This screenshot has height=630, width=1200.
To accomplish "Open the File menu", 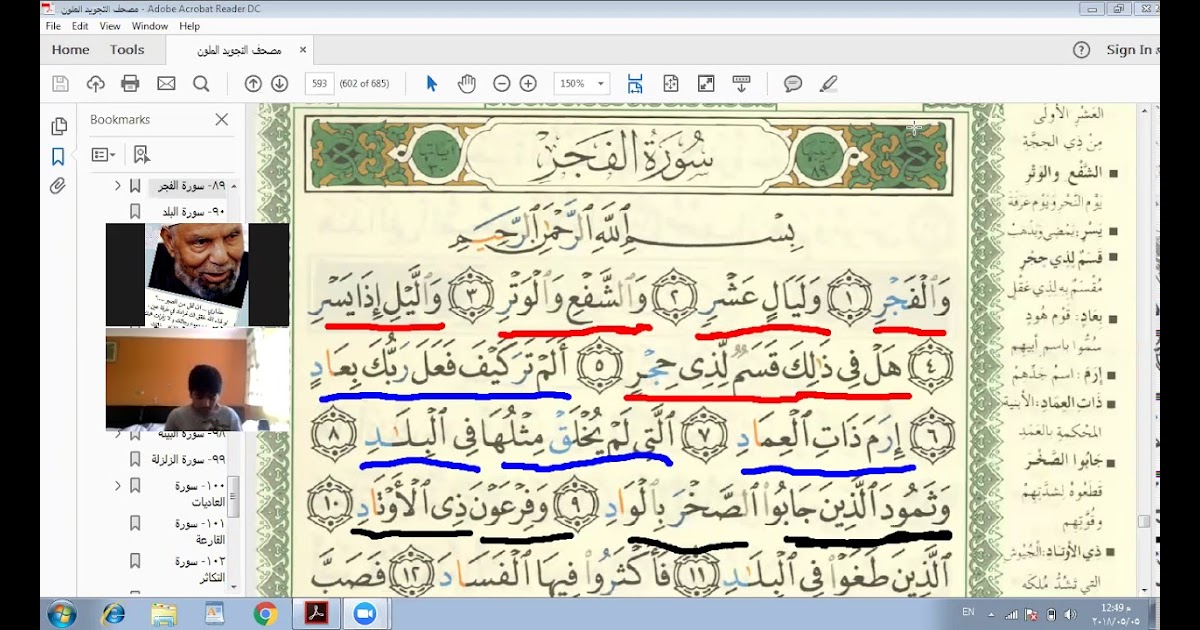I will tap(53, 26).
